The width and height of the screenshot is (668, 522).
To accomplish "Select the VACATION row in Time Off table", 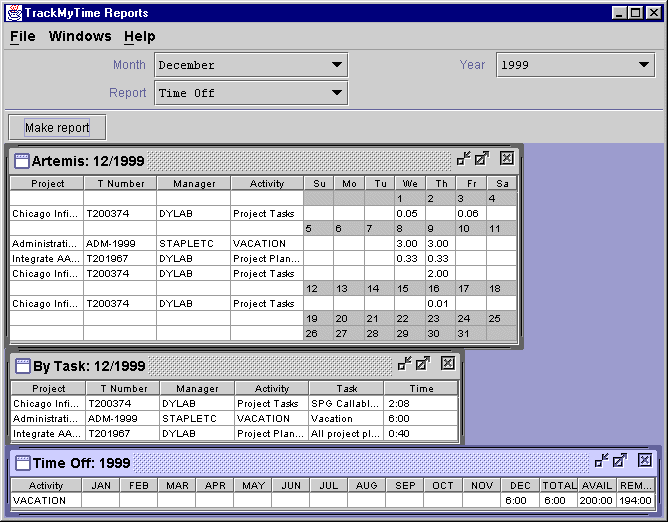I will (40, 500).
